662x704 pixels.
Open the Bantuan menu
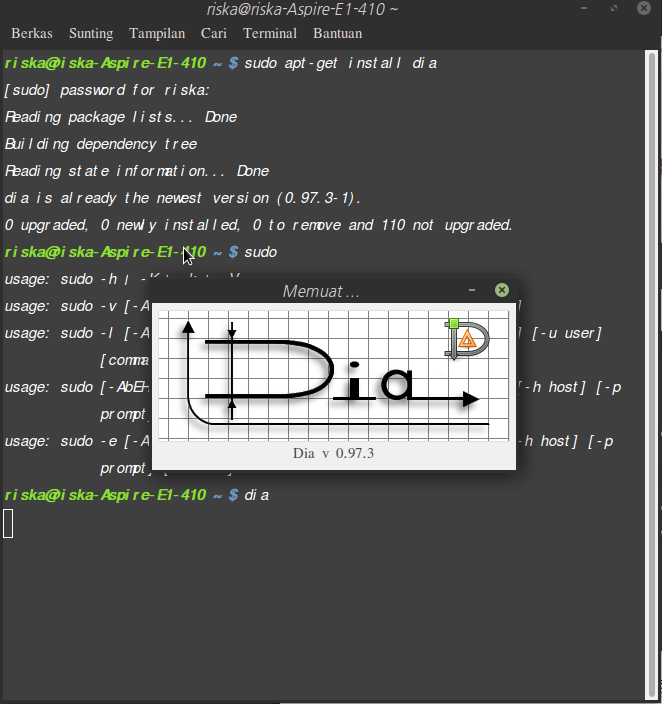pos(338,34)
